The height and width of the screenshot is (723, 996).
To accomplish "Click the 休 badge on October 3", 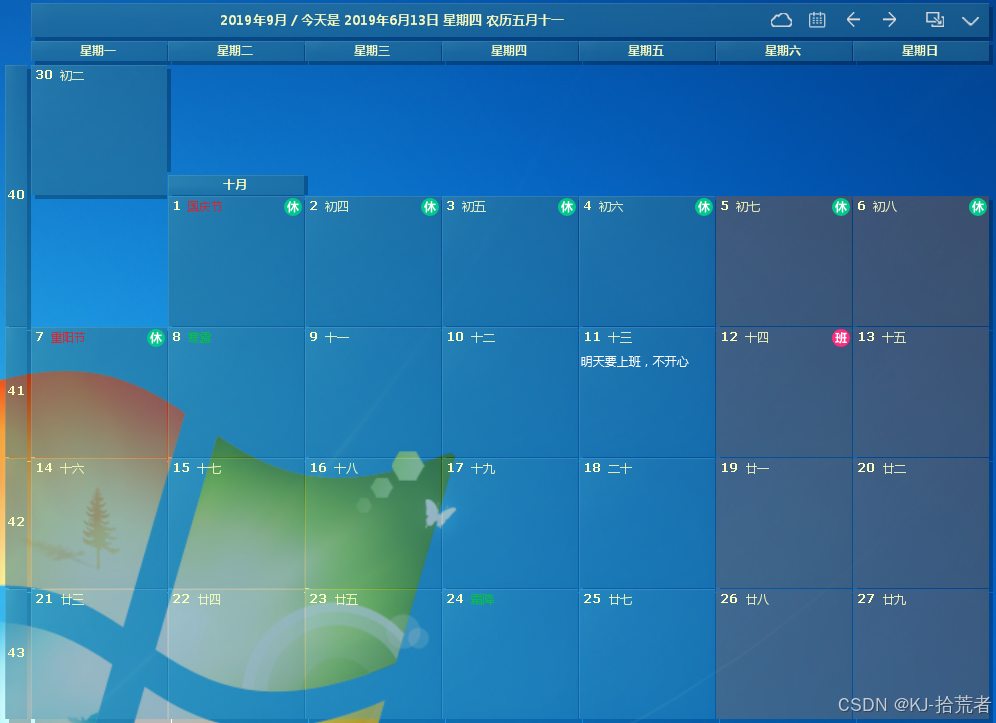I will pos(567,206).
